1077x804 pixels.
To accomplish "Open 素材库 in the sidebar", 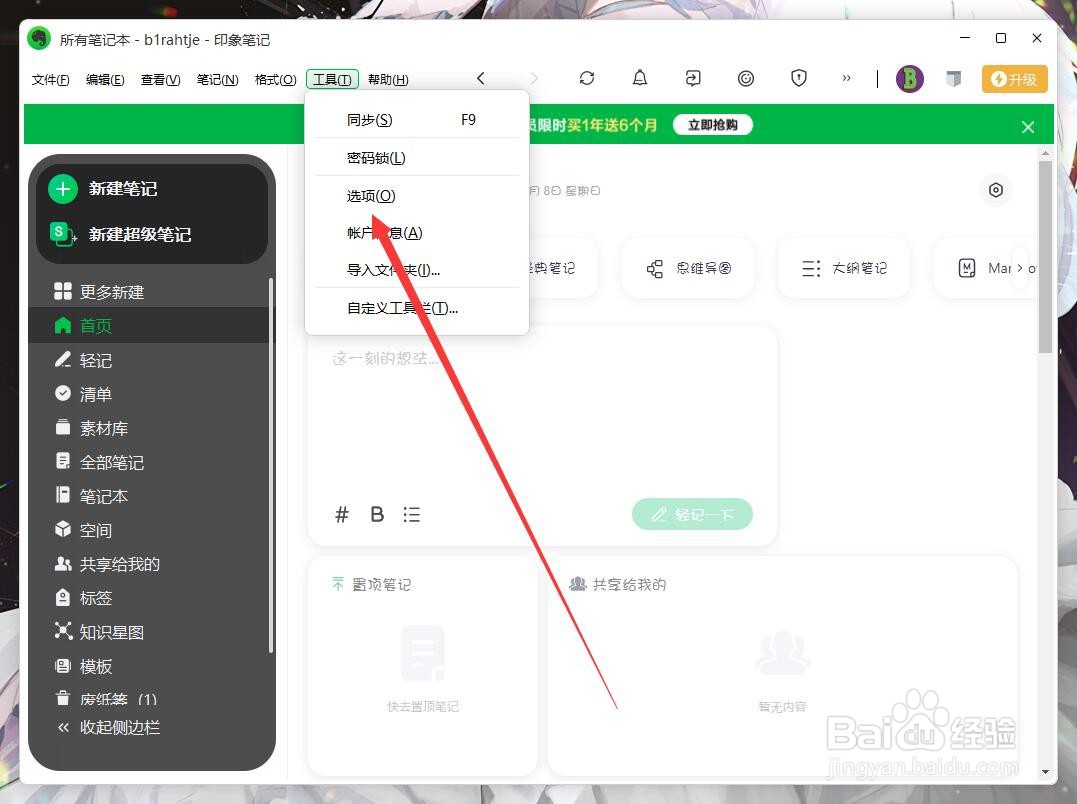I will tap(150, 428).
